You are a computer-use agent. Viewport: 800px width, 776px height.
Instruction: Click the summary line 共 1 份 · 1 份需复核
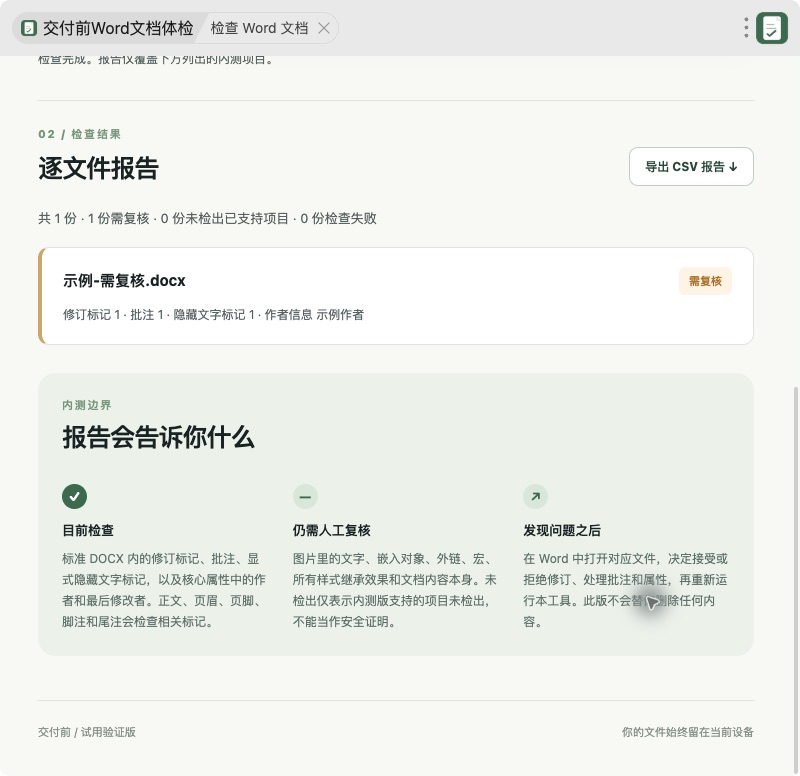[x=207, y=218]
